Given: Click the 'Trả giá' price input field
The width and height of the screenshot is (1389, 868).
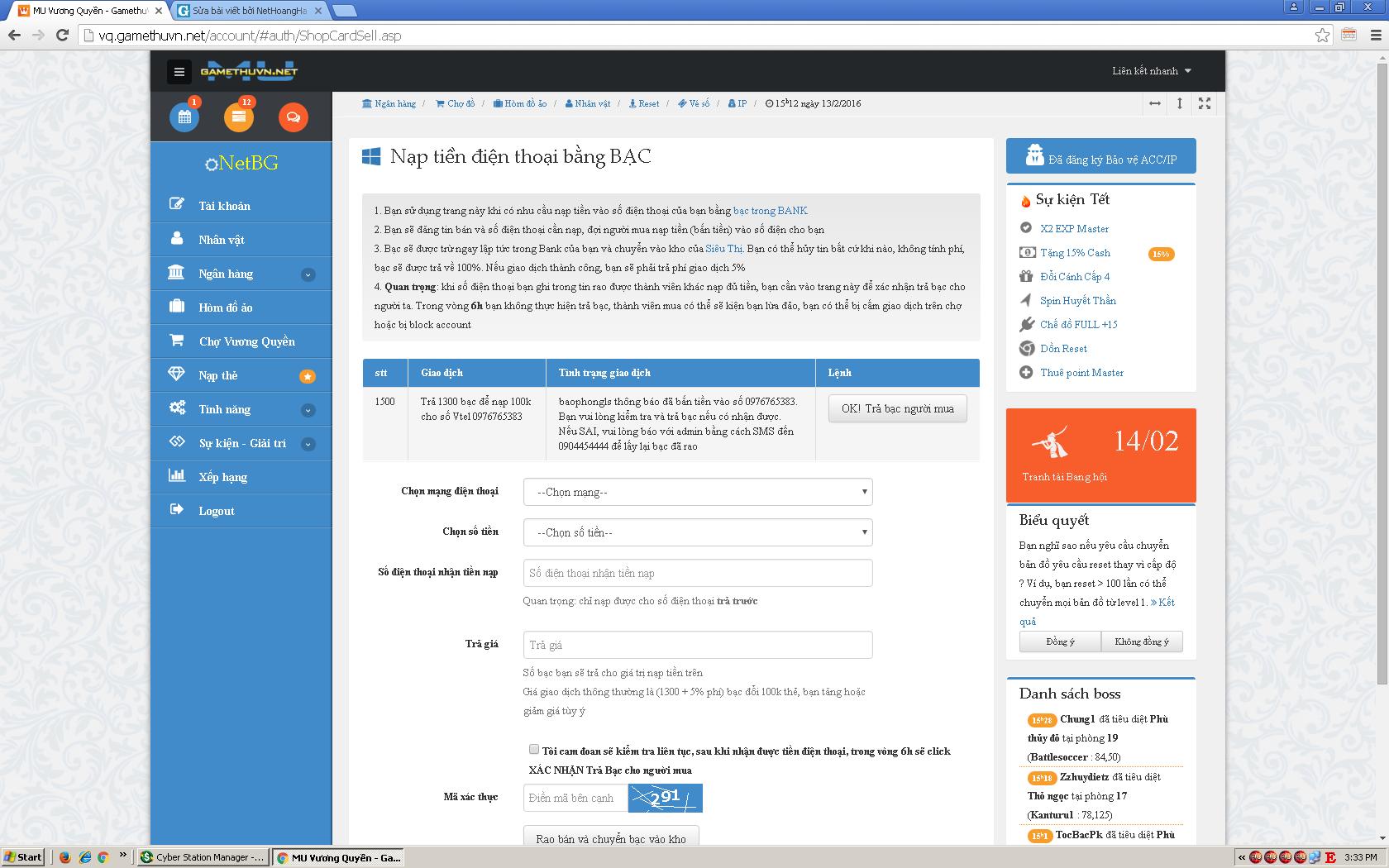Looking at the screenshot, I should [697, 645].
